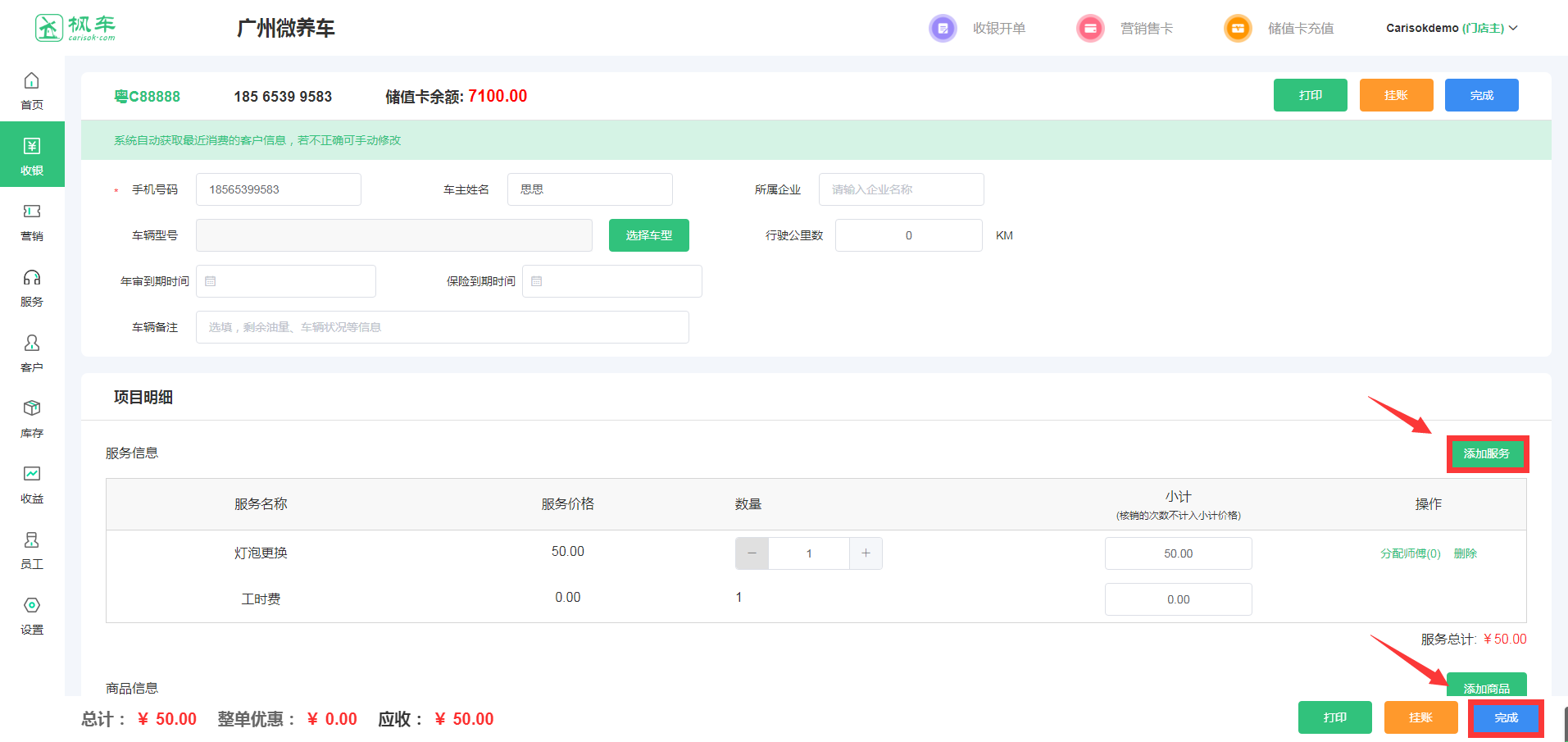This screenshot has width=1568, height=742.
Task: Click the 分配师傅(0) link
Action: tap(1411, 553)
